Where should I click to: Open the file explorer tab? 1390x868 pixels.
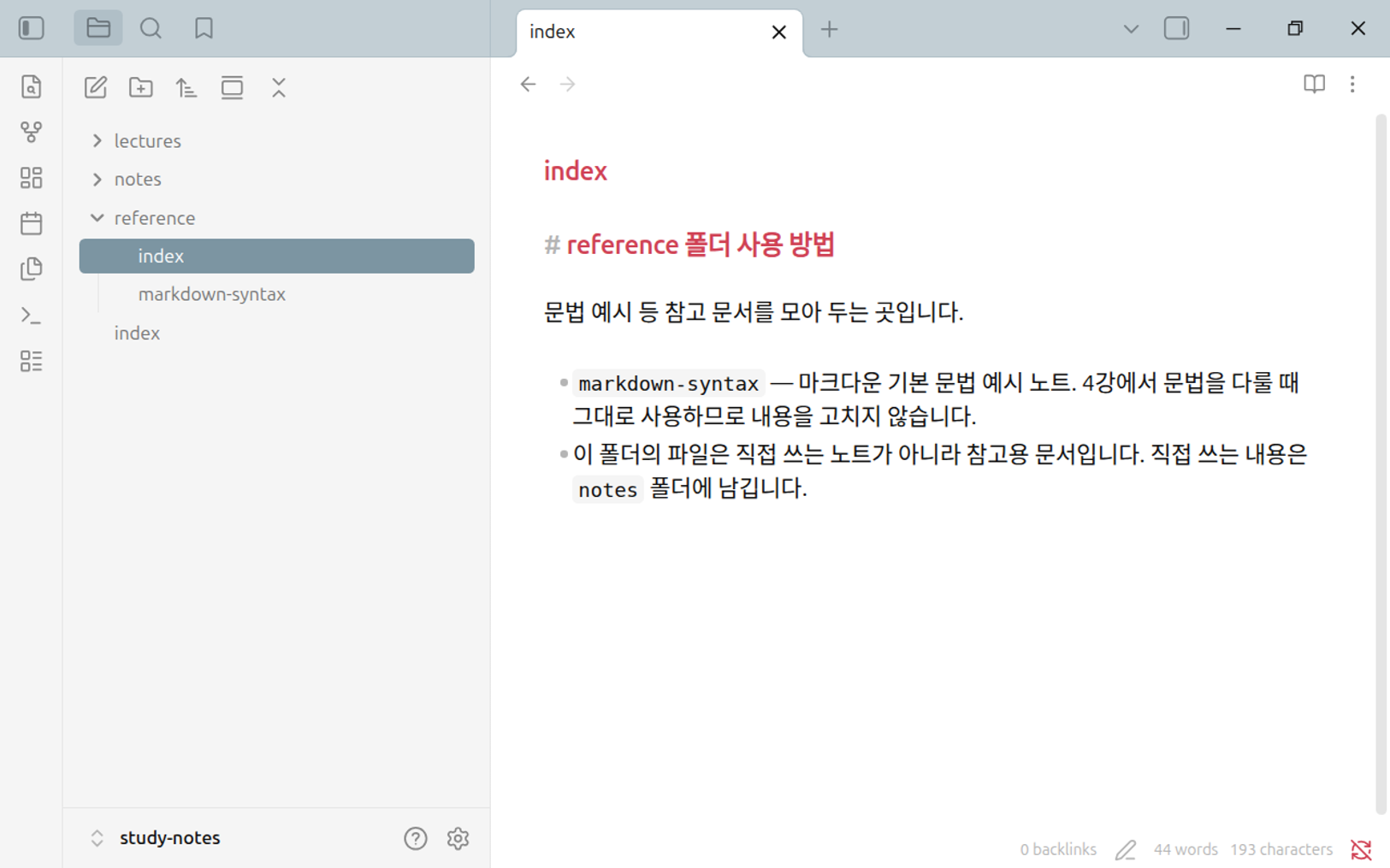pyautogui.click(x=98, y=28)
